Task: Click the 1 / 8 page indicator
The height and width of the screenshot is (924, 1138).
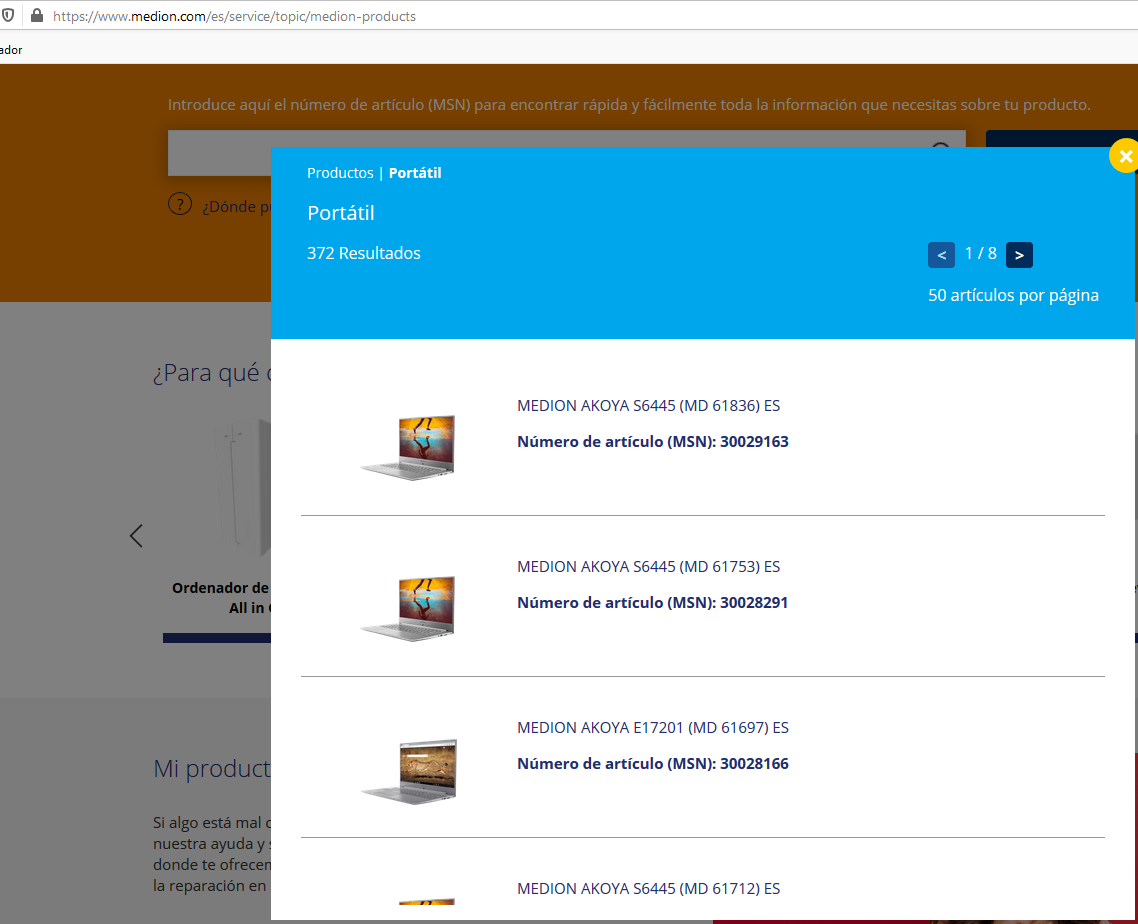Action: (981, 253)
